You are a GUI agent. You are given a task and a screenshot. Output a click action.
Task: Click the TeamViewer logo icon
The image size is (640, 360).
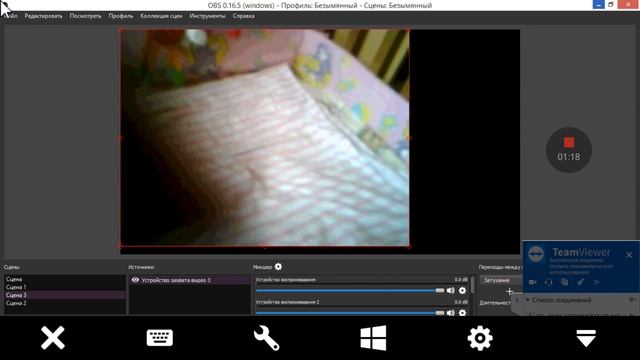point(536,254)
